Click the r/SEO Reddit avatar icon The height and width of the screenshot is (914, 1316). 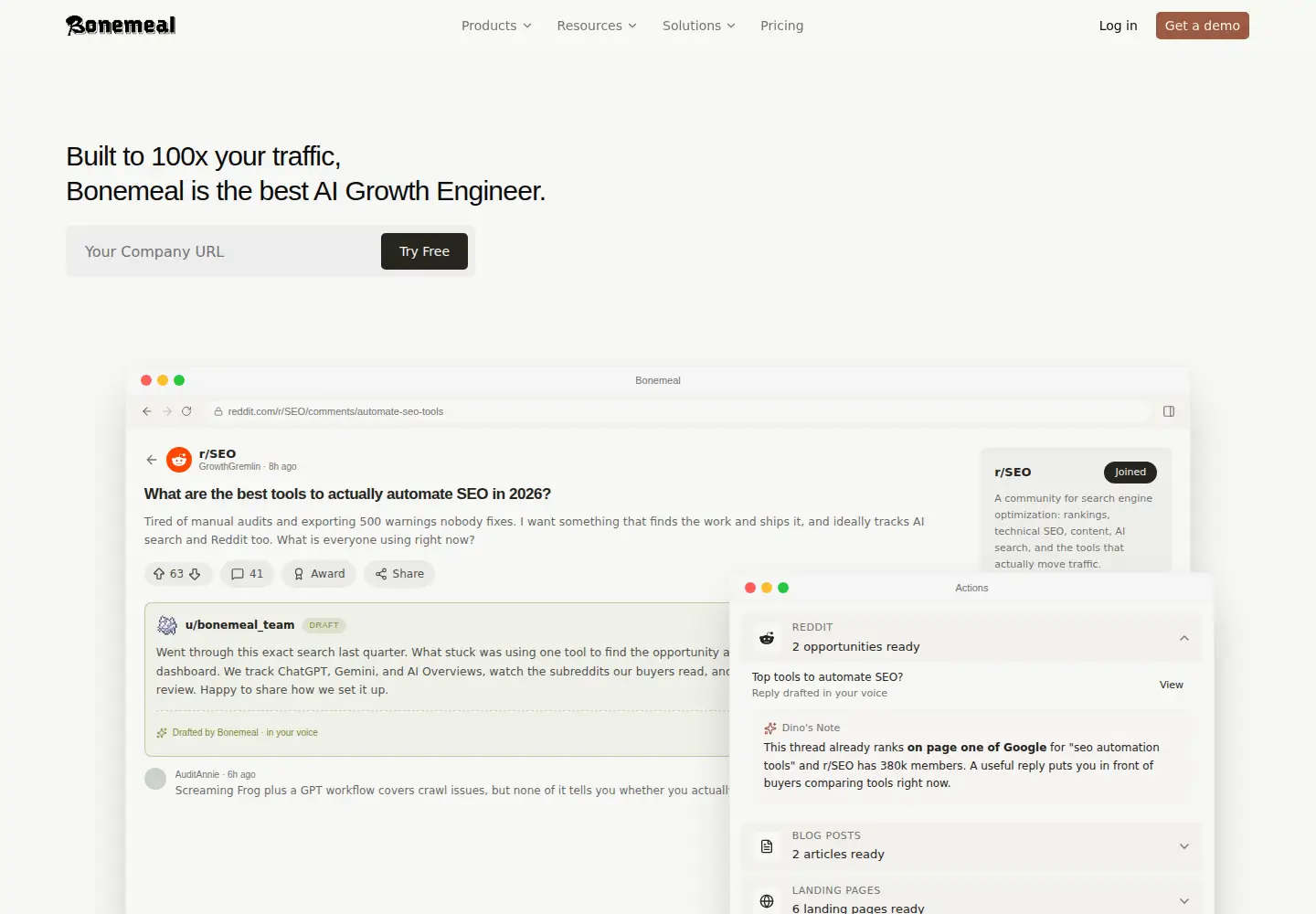click(179, 460)
